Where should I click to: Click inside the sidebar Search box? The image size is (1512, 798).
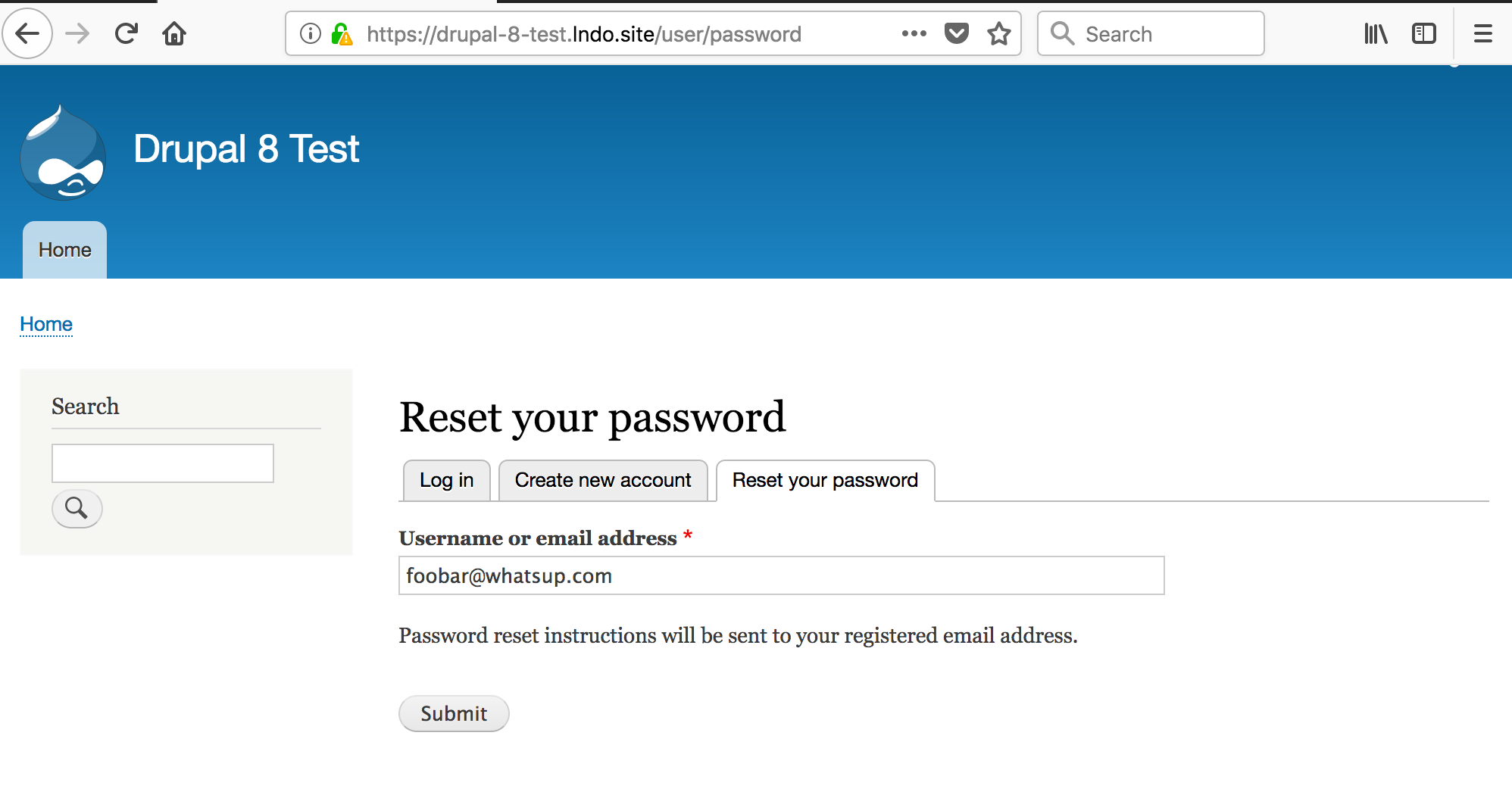162,463
